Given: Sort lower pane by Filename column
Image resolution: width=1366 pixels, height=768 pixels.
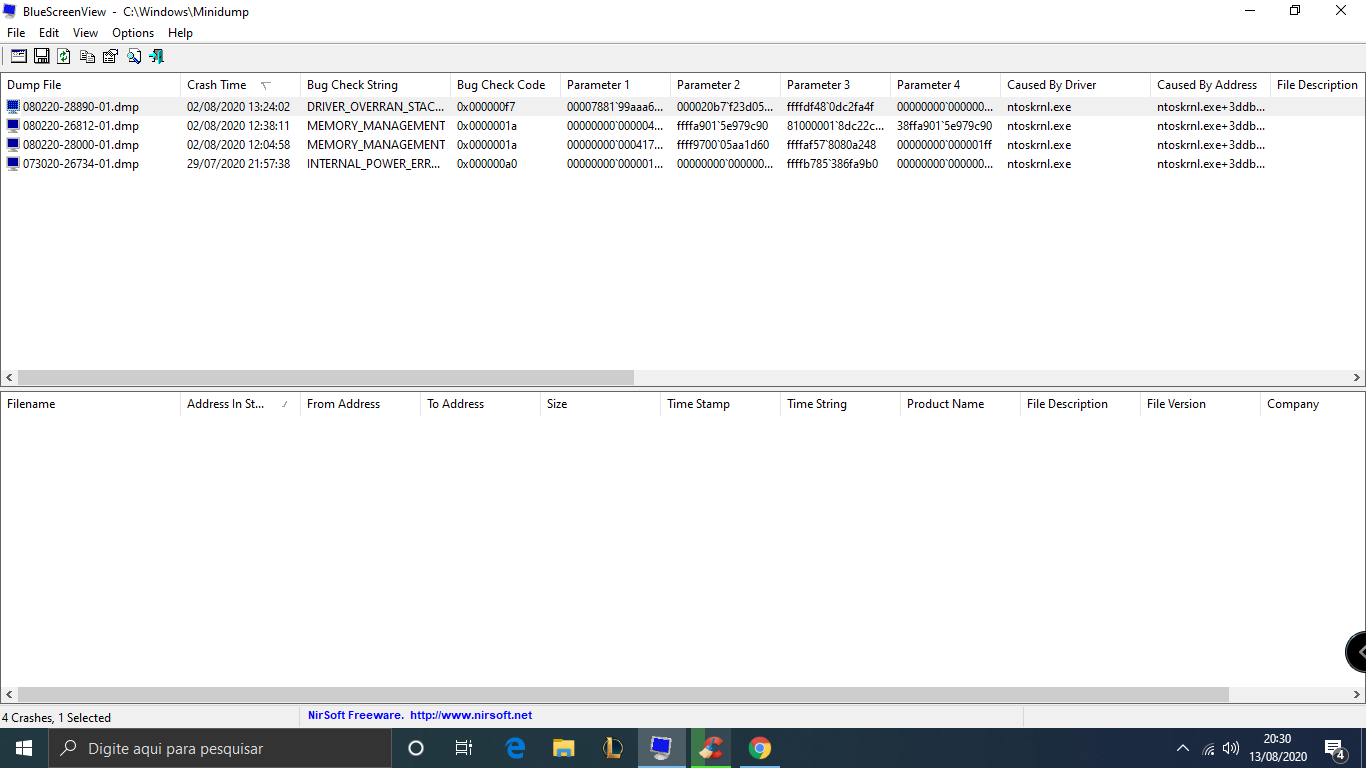Looking at the screenshot, I should [x=90, y=404].
